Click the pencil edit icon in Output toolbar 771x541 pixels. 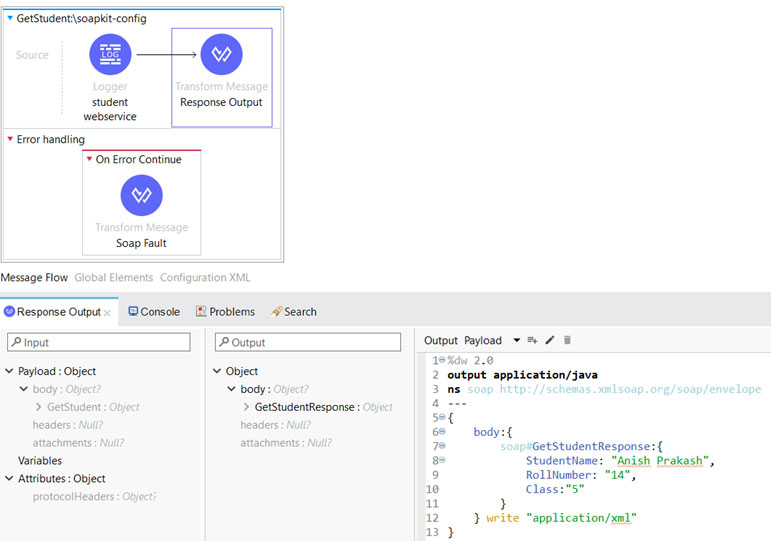pyautogui.click(x=550, y=340)
